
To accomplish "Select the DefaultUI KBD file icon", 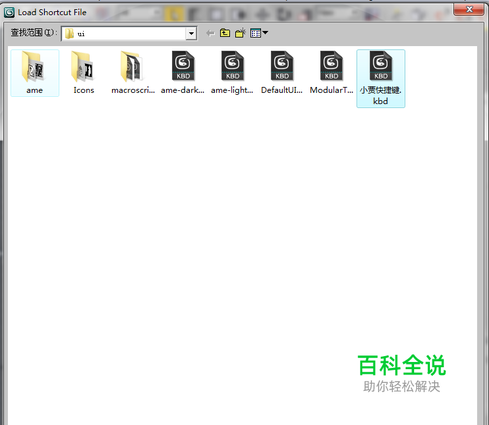I will pos(282,66).
